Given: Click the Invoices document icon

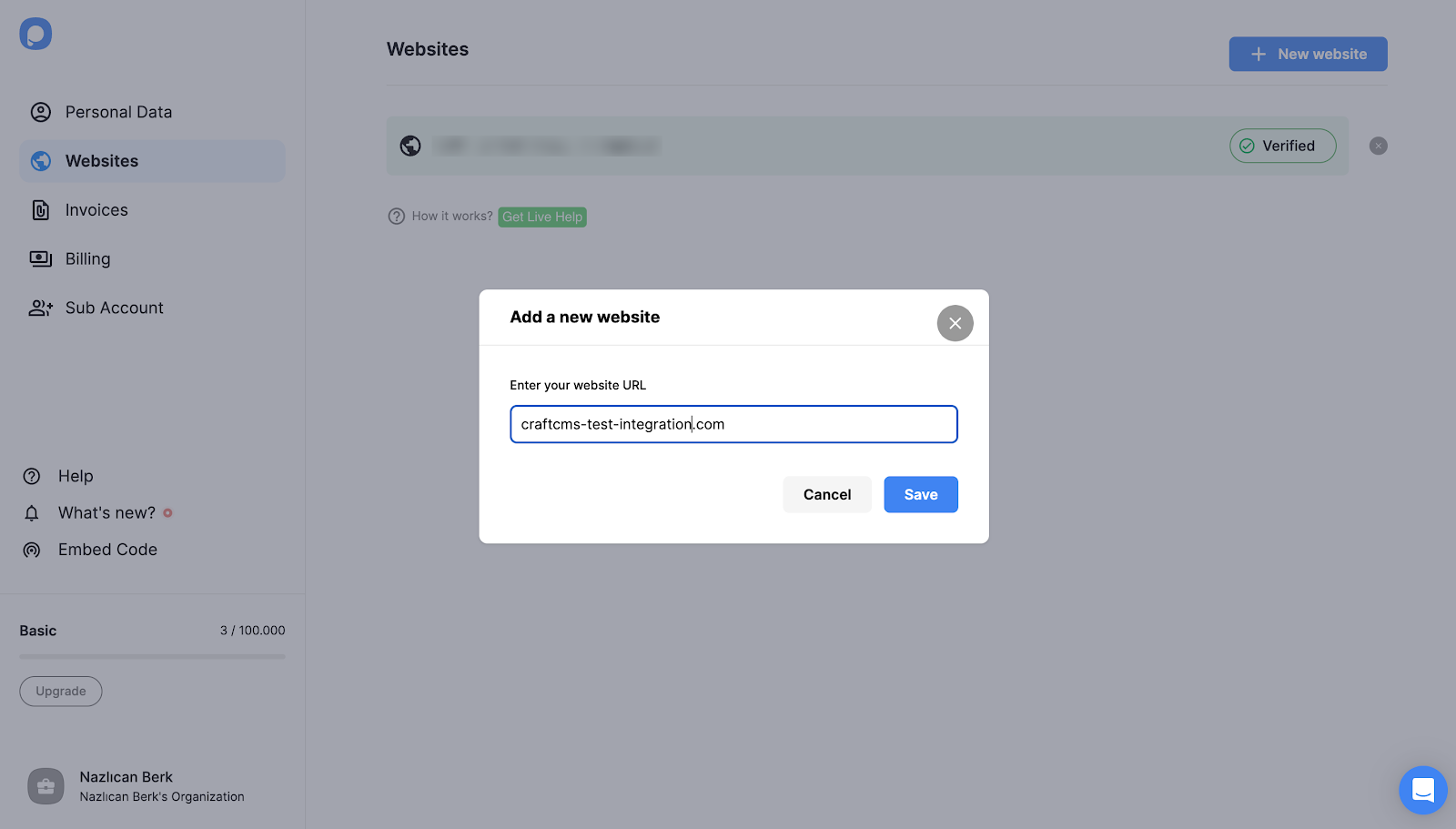Looking at the screenshot, I should 41,210.
